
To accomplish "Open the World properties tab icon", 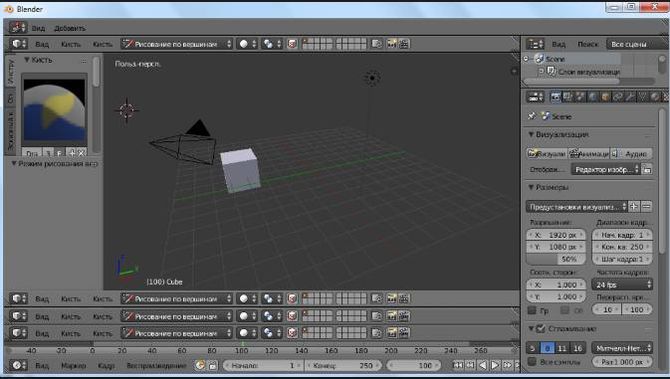I will click(593, 97).
